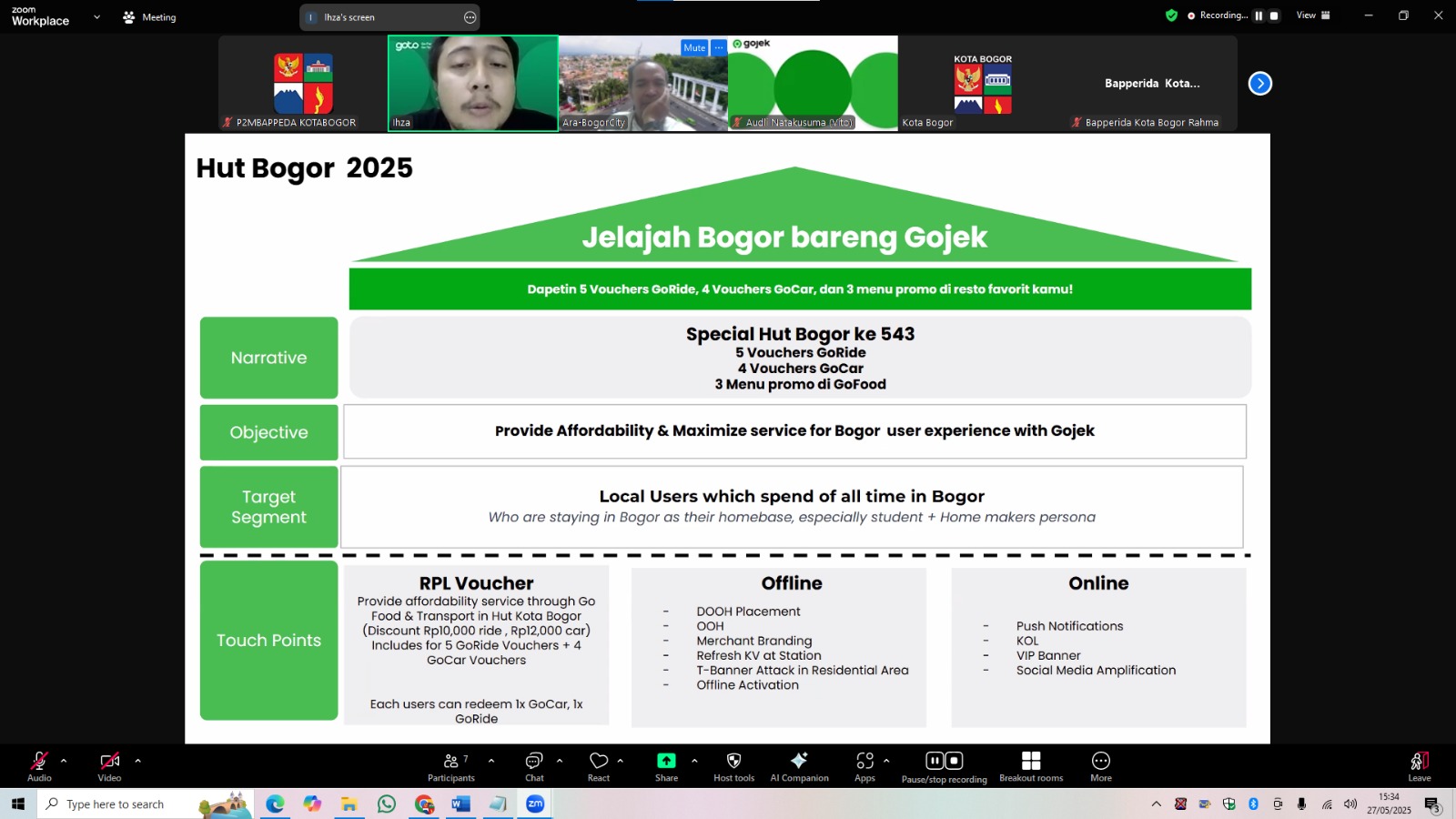Viewport: 1456px width, 819px height.
Task: Open Microsoft Edge from taskbar
Action: tap(275, 804)
